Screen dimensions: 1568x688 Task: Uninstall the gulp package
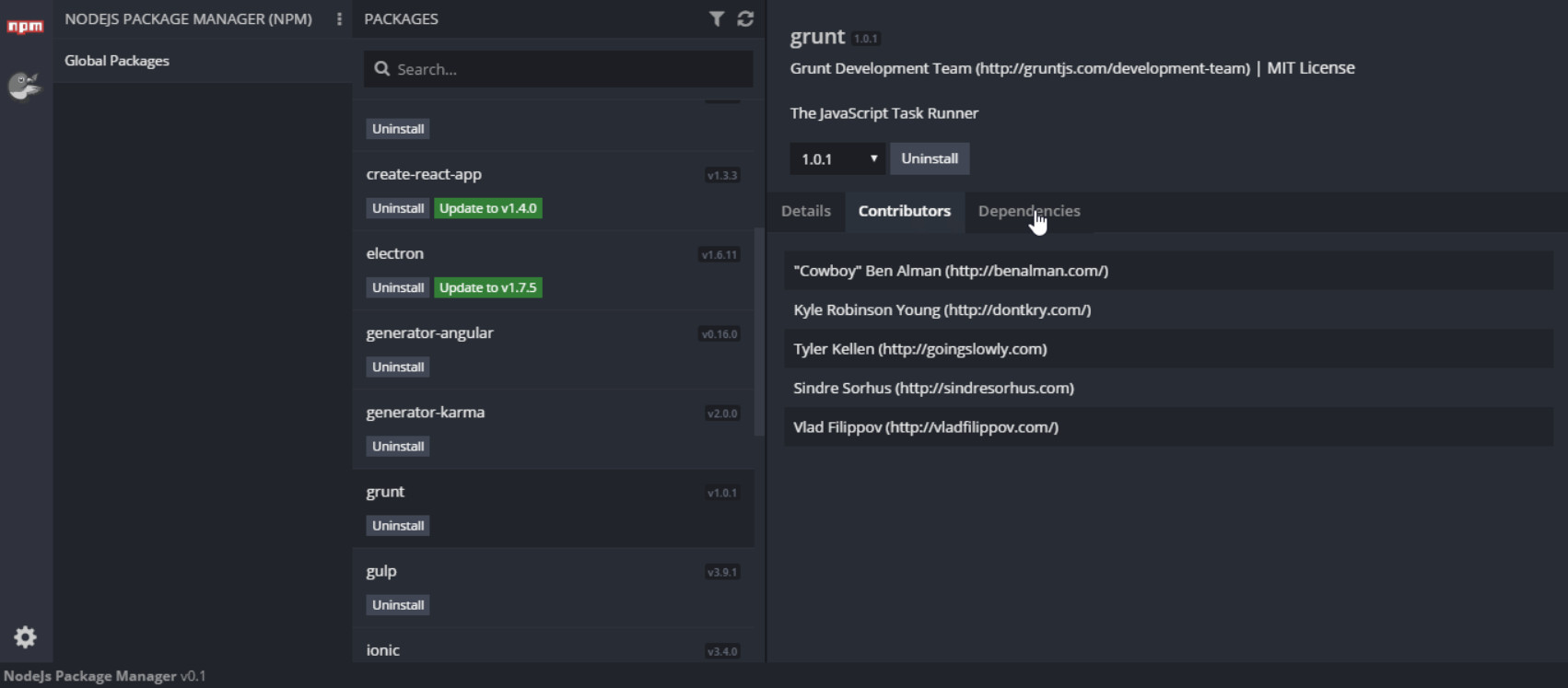pos(398,604)
